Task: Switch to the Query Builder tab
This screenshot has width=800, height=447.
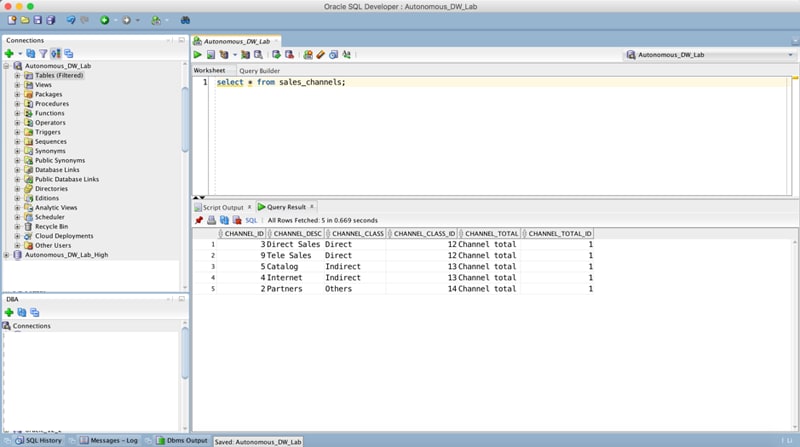Action: [259, 71]
